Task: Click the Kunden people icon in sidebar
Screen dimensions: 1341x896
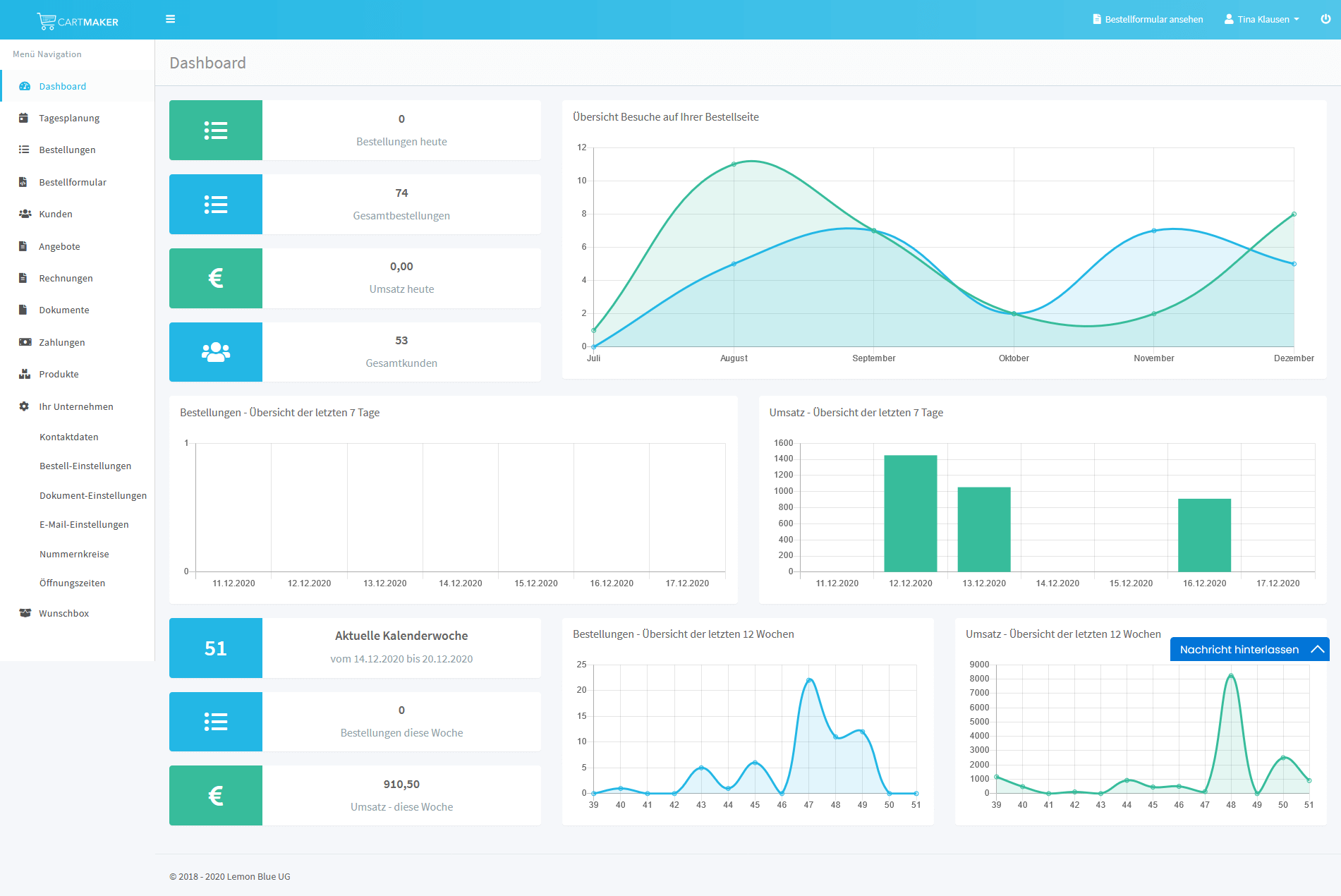Action: (x=25, y=214)
